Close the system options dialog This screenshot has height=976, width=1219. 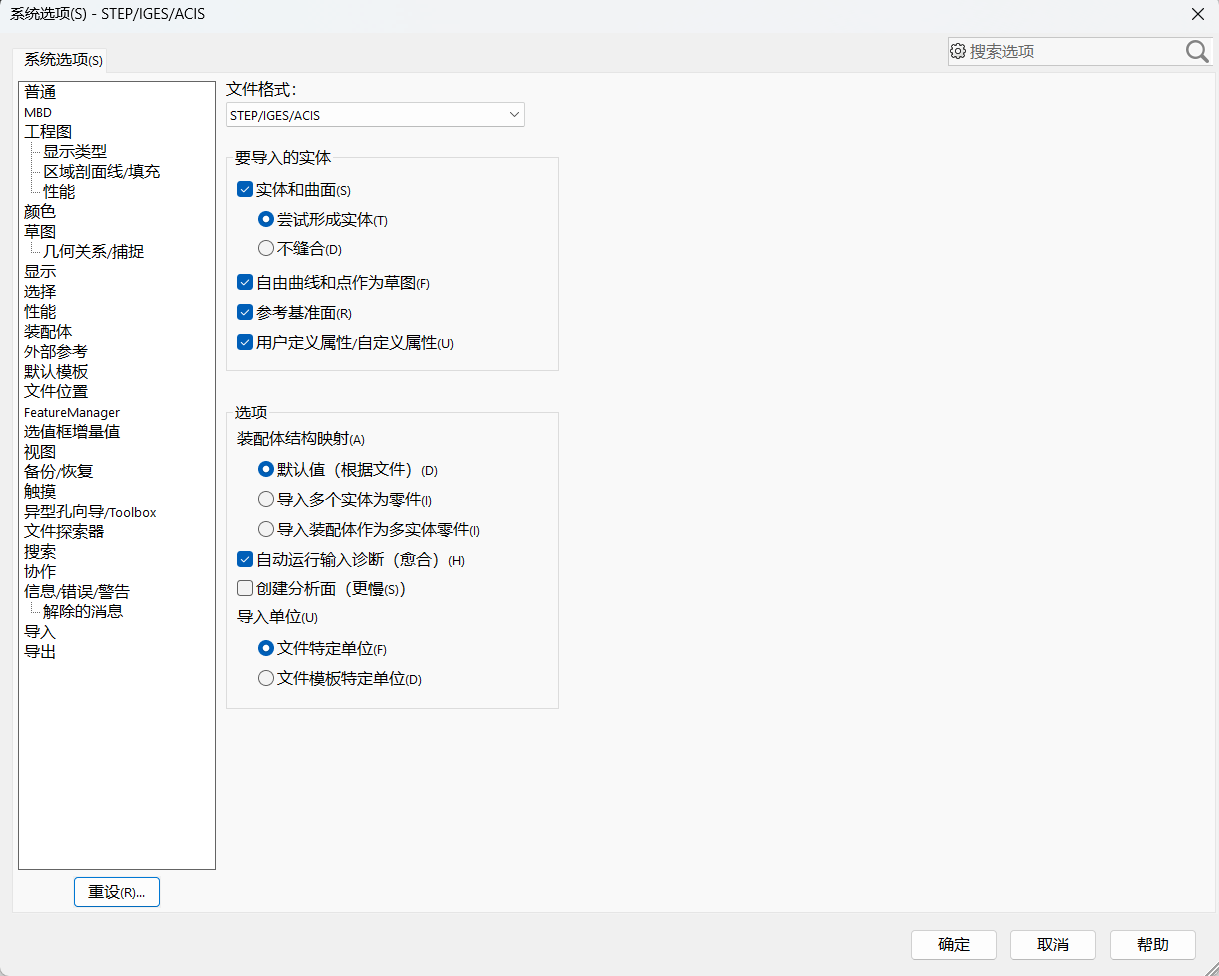click(1197, 14)
